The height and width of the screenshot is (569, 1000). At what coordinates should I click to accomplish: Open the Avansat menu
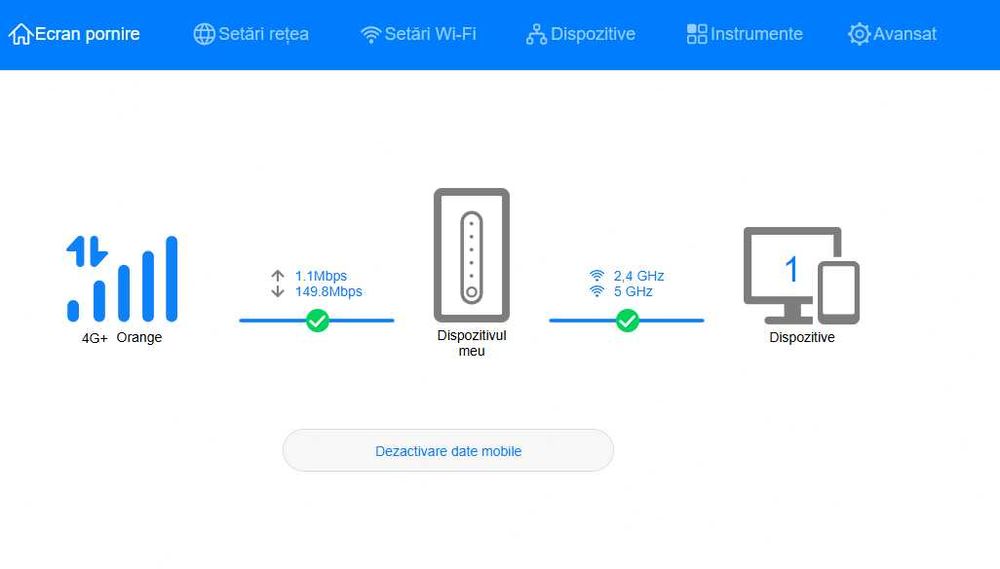point(892,34)
